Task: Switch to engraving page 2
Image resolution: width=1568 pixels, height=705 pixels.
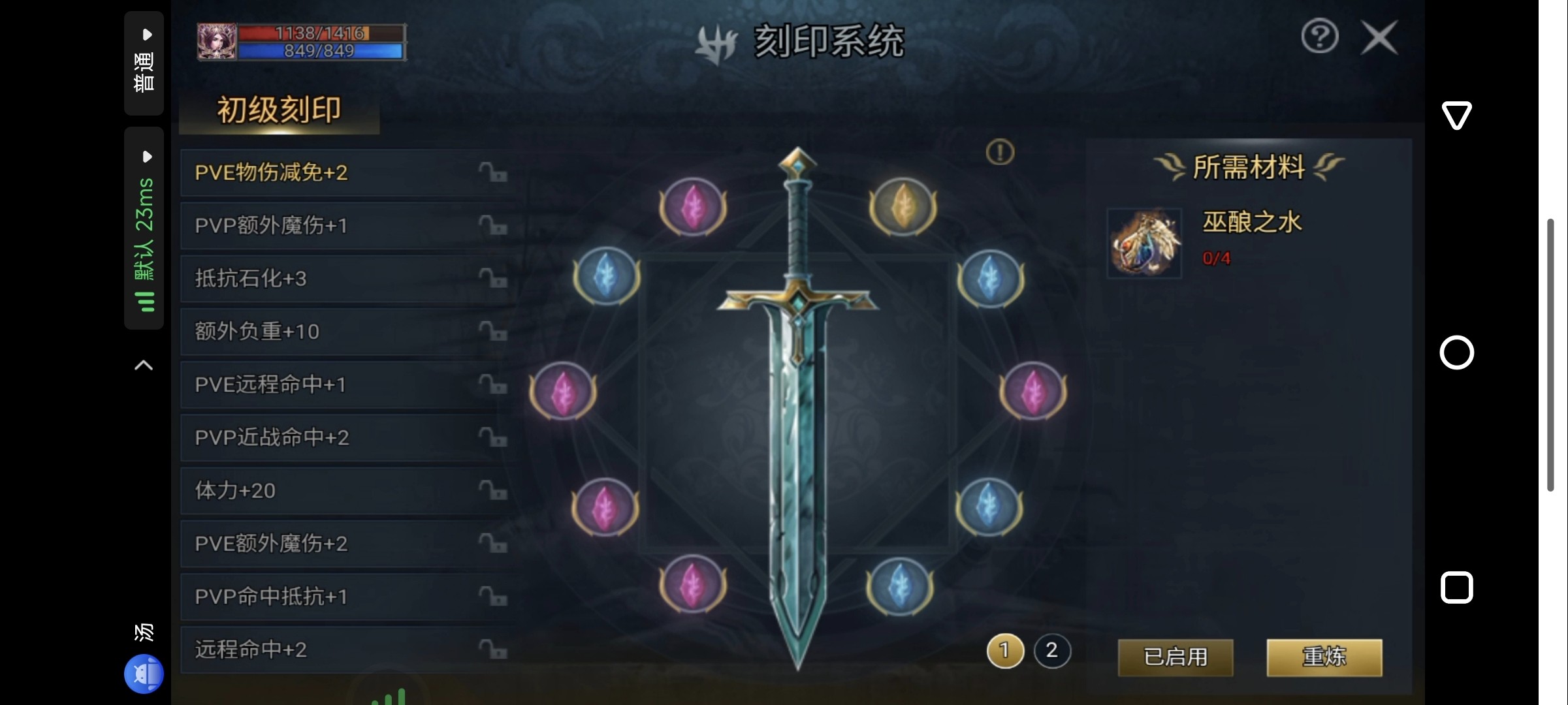Action: pos(1051,650)
